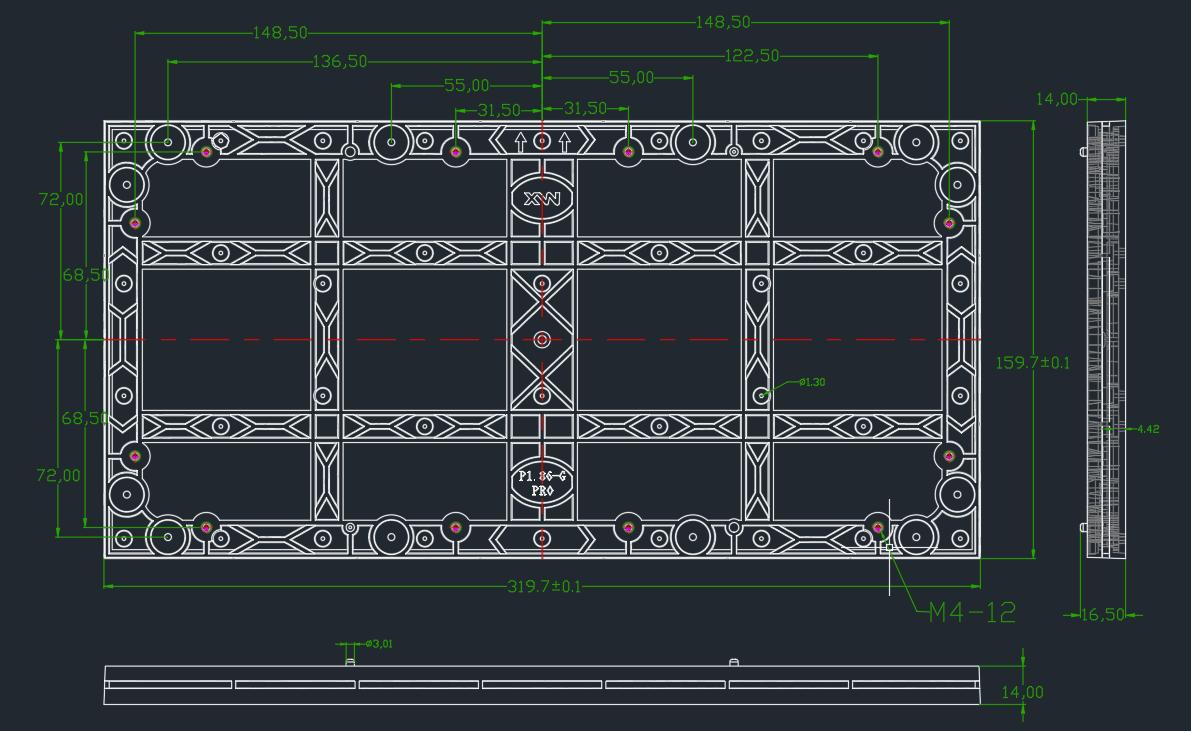1191x731 pixels.
Task: Click the crosshair cursor pickbox near M4-12 leader
Action: [x=889, y=546]
